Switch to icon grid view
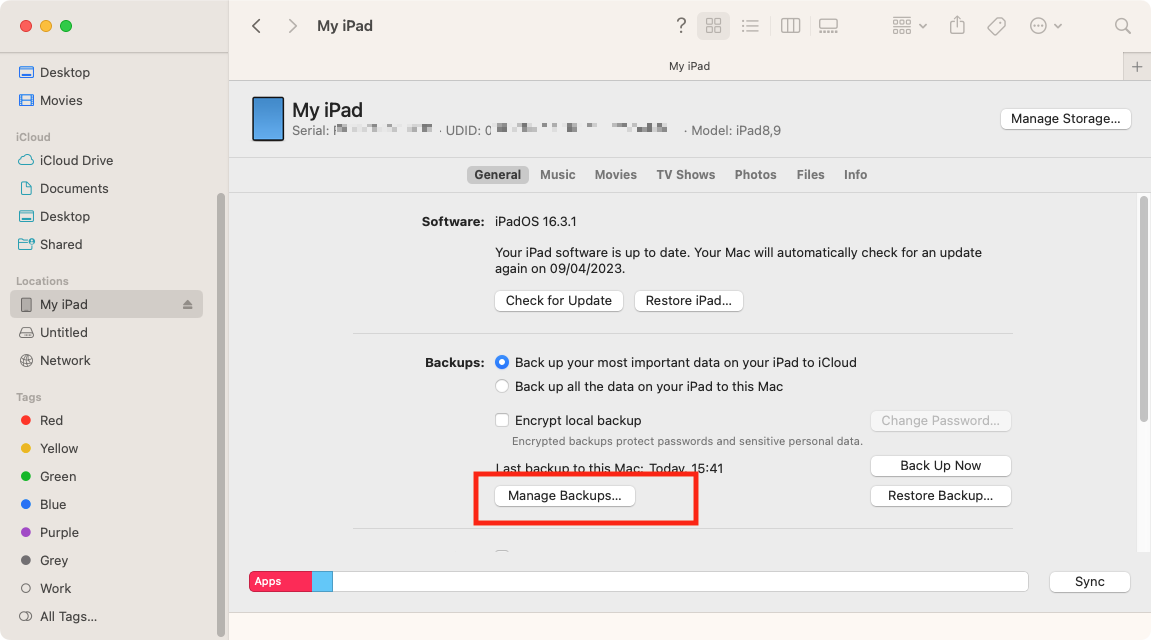Image resolution: width=1151 pixels, height=640 pixels. coord(714,26)
